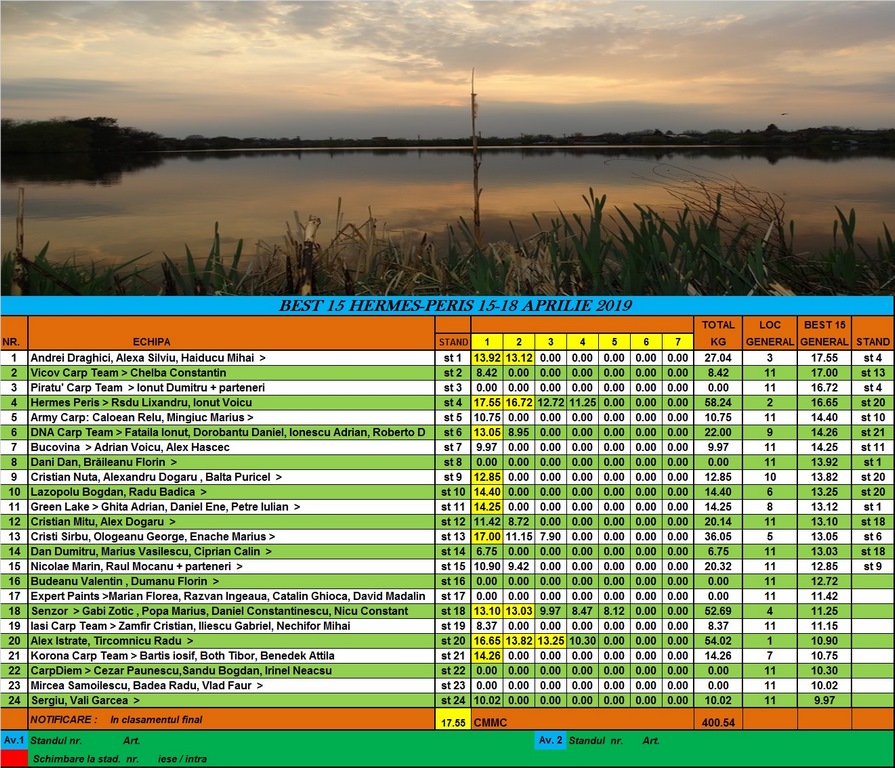
Task: Click 'NOTIFICARE : In clasamentul final' text
Action: tap(116, 720)
